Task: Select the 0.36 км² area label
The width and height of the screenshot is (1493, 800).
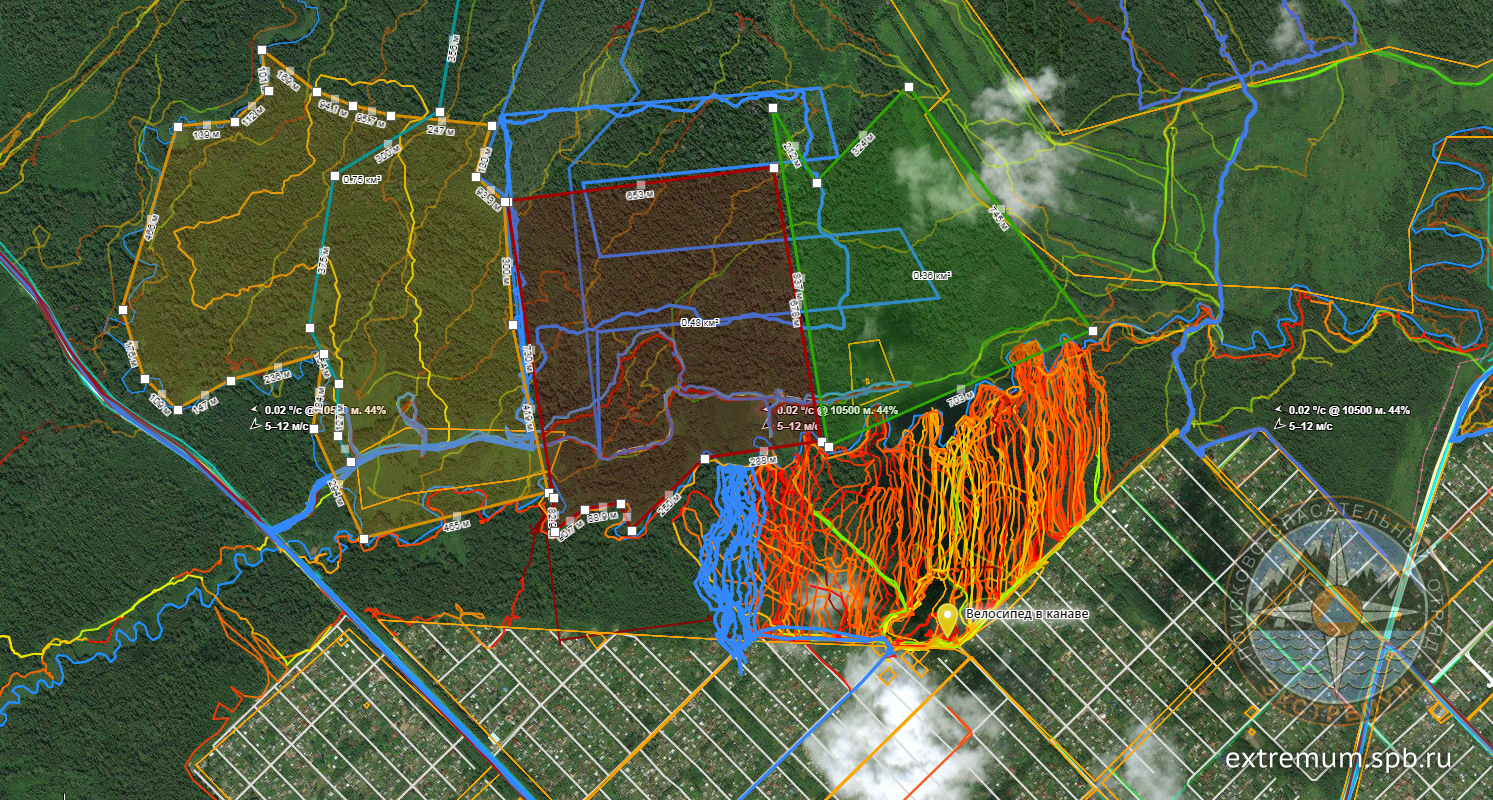Action: tap(931, 275)
